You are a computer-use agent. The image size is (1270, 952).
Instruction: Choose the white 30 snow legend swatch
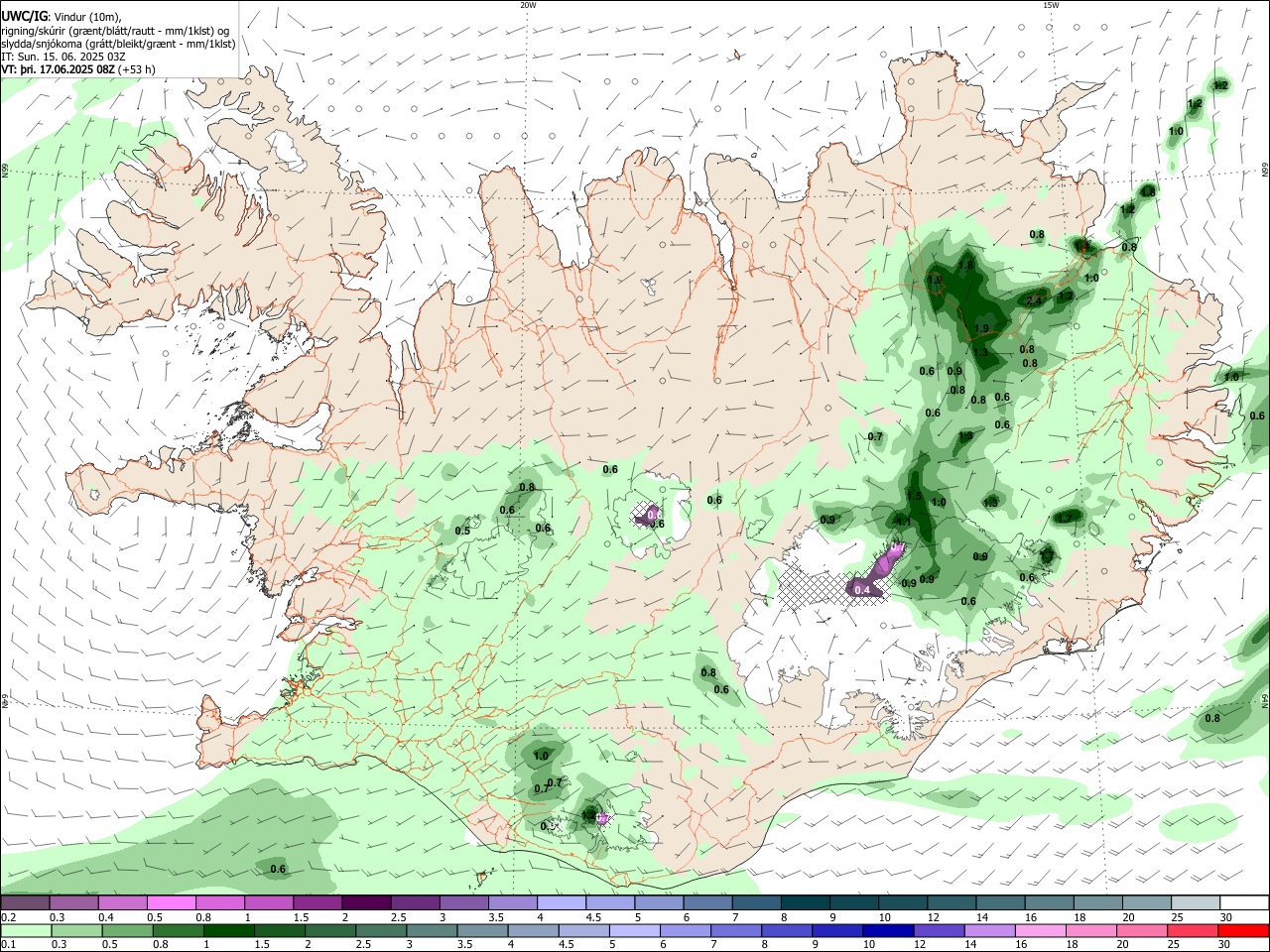pyautogui.click(x=1245, y=903)
